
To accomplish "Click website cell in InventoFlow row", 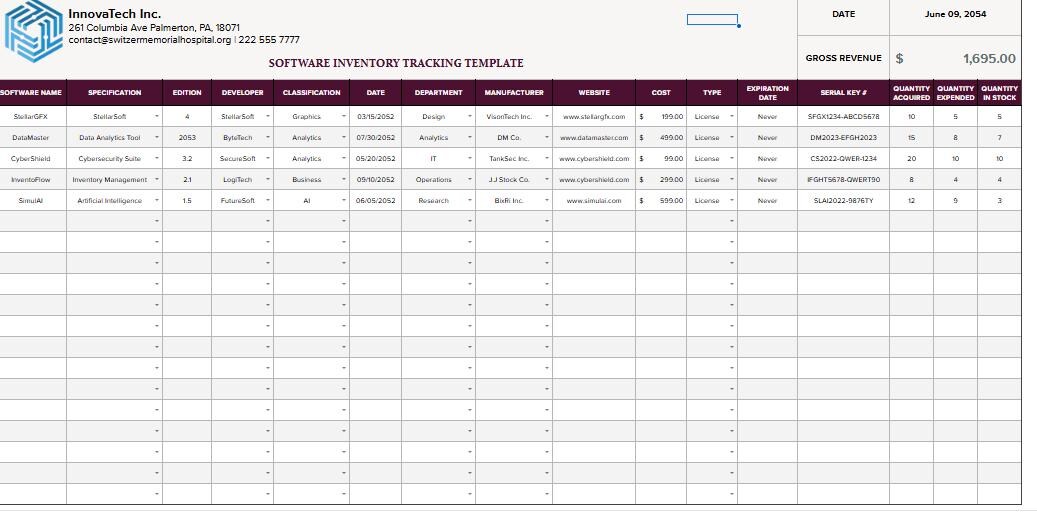I will click(x=594, y=179).
